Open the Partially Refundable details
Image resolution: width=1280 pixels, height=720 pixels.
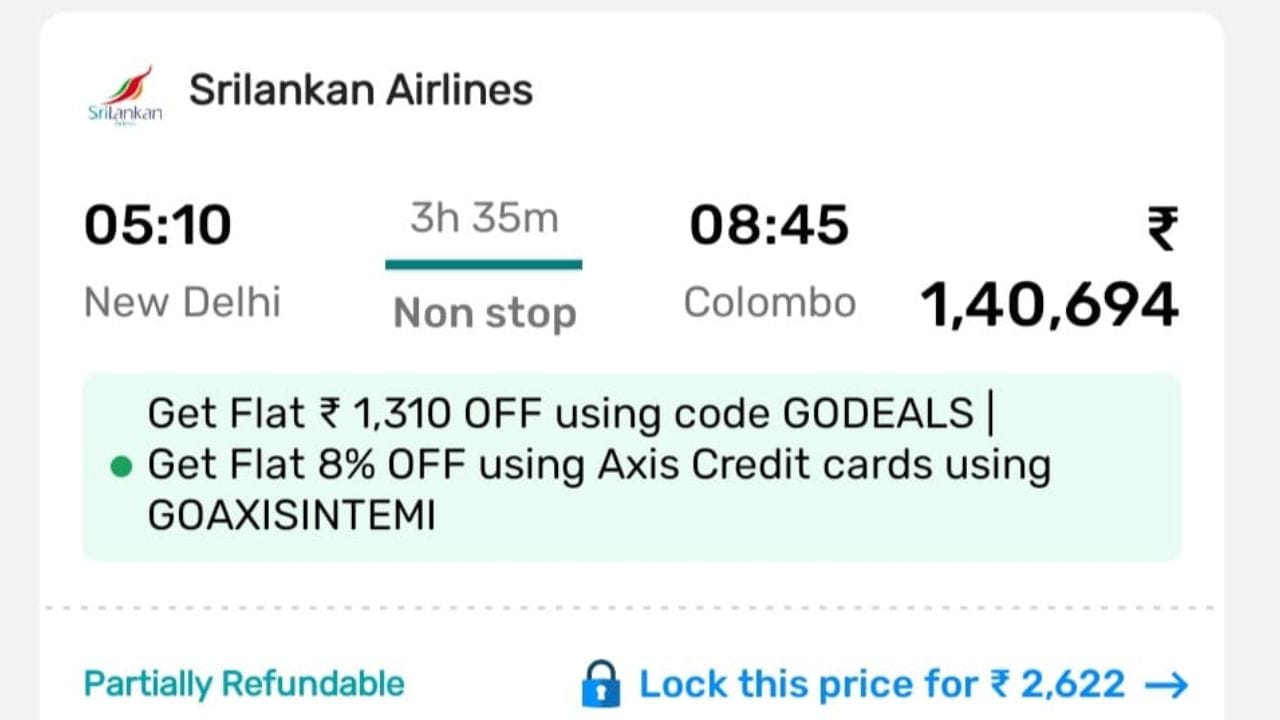[244, 684]
